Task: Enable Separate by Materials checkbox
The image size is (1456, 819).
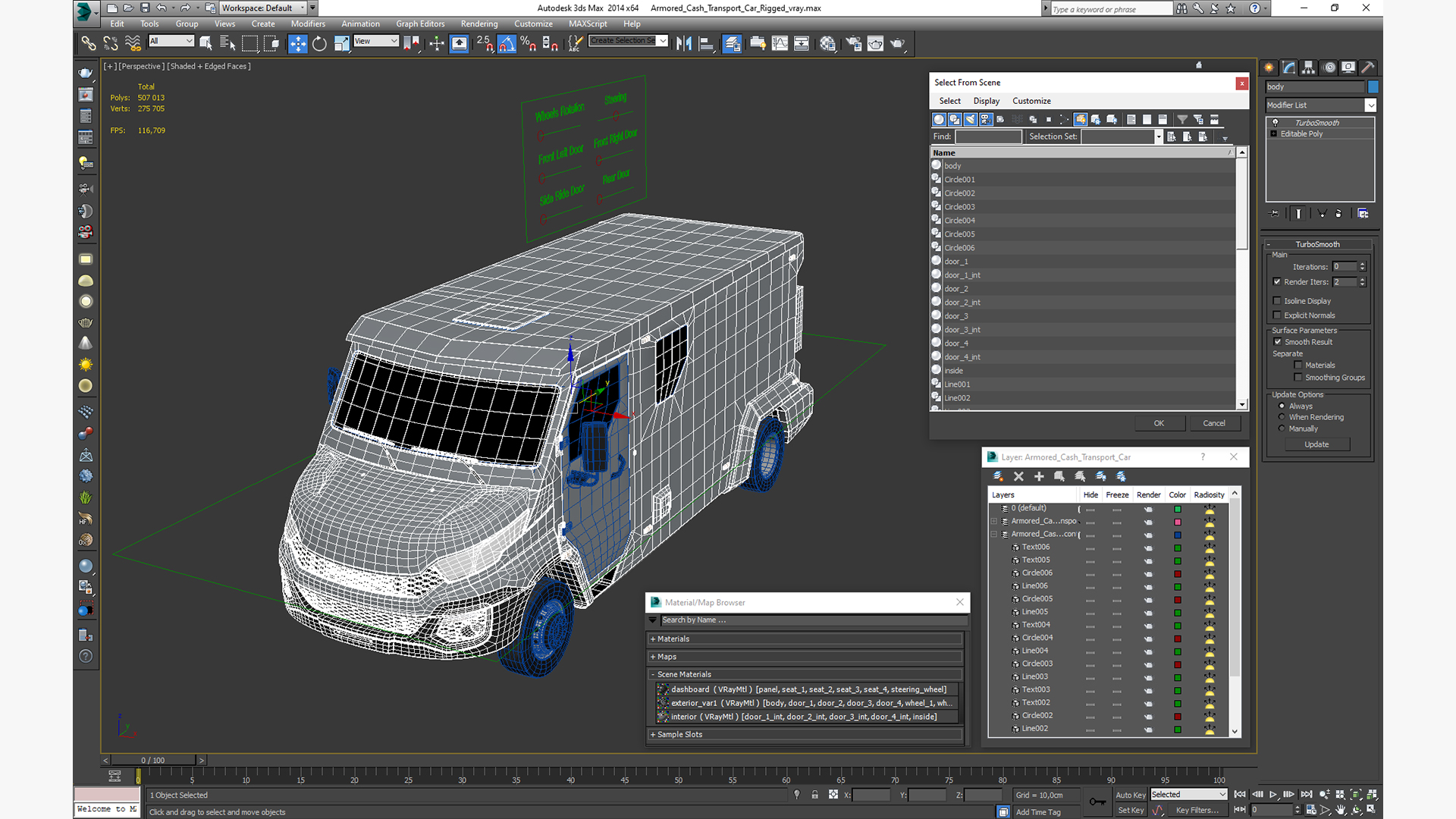Action: click(x=1298, y=366)
